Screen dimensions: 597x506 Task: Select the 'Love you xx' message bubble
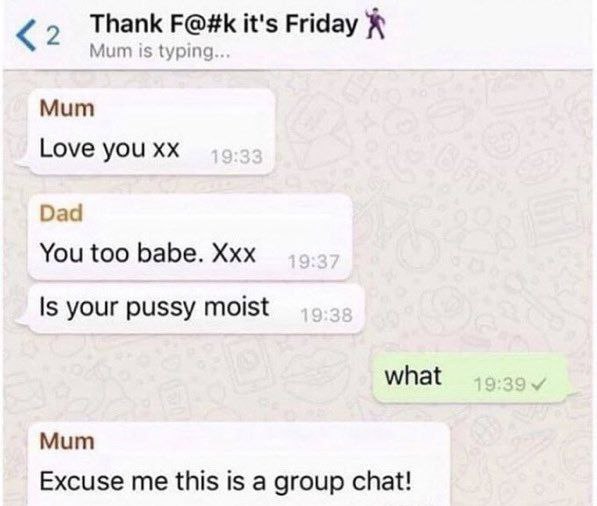click(151, 132)
